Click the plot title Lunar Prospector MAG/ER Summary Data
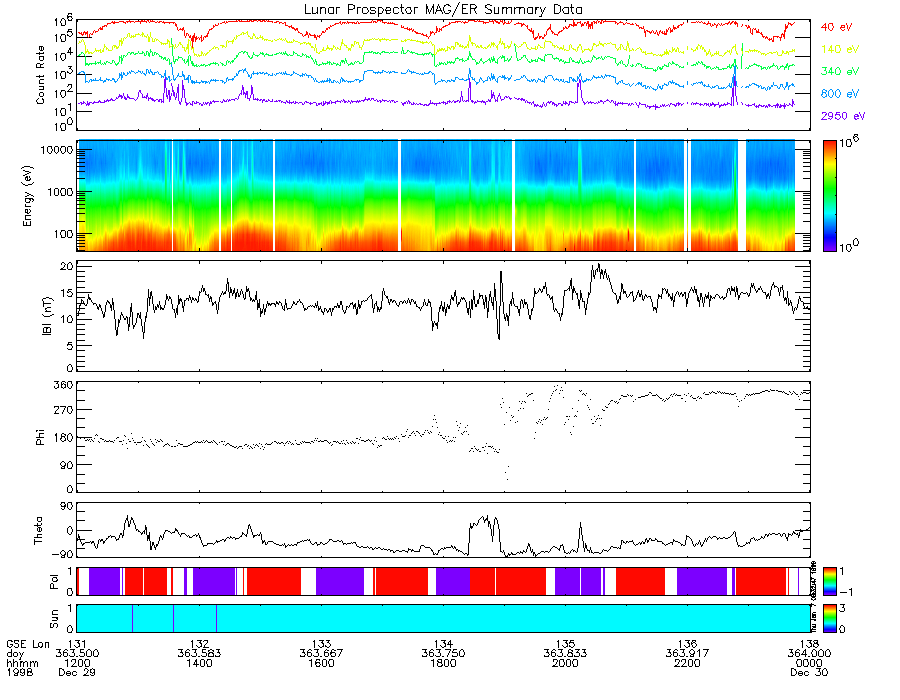Viewport: 900px width, 700px height. [x=443, y=9]
